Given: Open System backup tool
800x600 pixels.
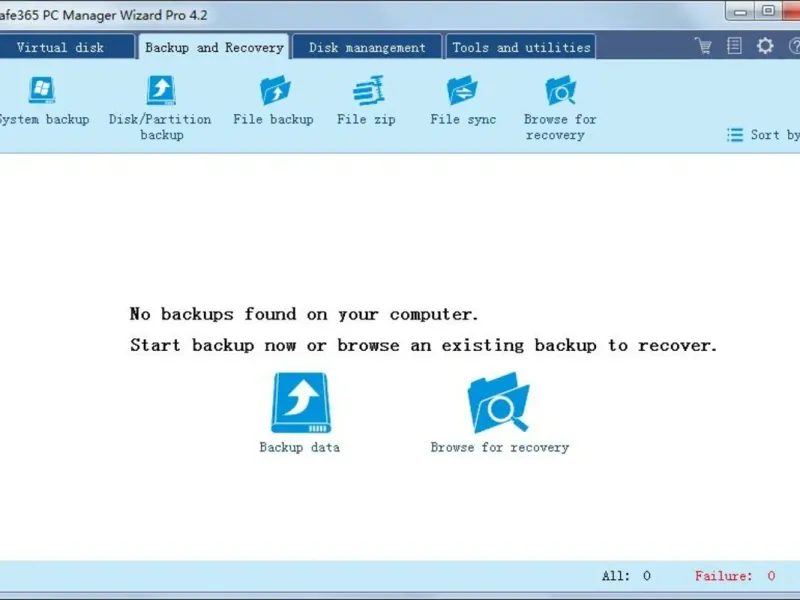Looking at the screenshot, I should point(43,101).
